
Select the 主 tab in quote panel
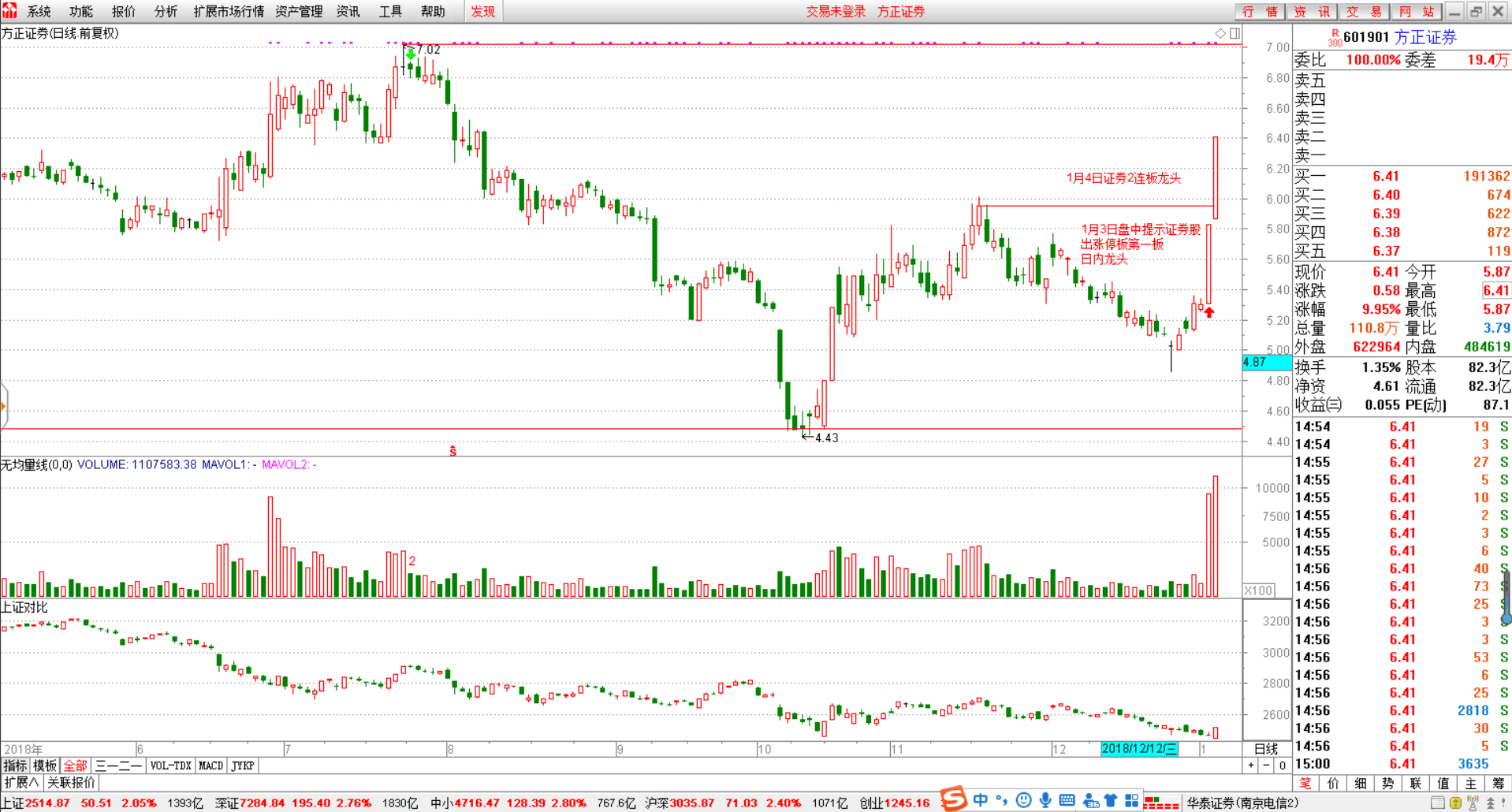pos(1471,784)
